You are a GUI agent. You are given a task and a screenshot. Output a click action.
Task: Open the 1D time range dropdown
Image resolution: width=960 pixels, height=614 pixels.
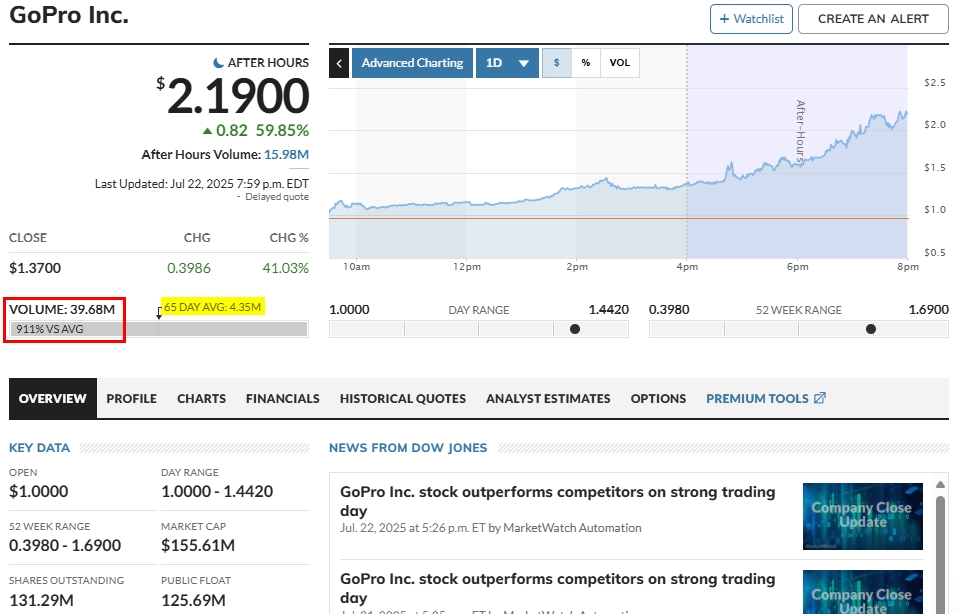pos(507,63)
